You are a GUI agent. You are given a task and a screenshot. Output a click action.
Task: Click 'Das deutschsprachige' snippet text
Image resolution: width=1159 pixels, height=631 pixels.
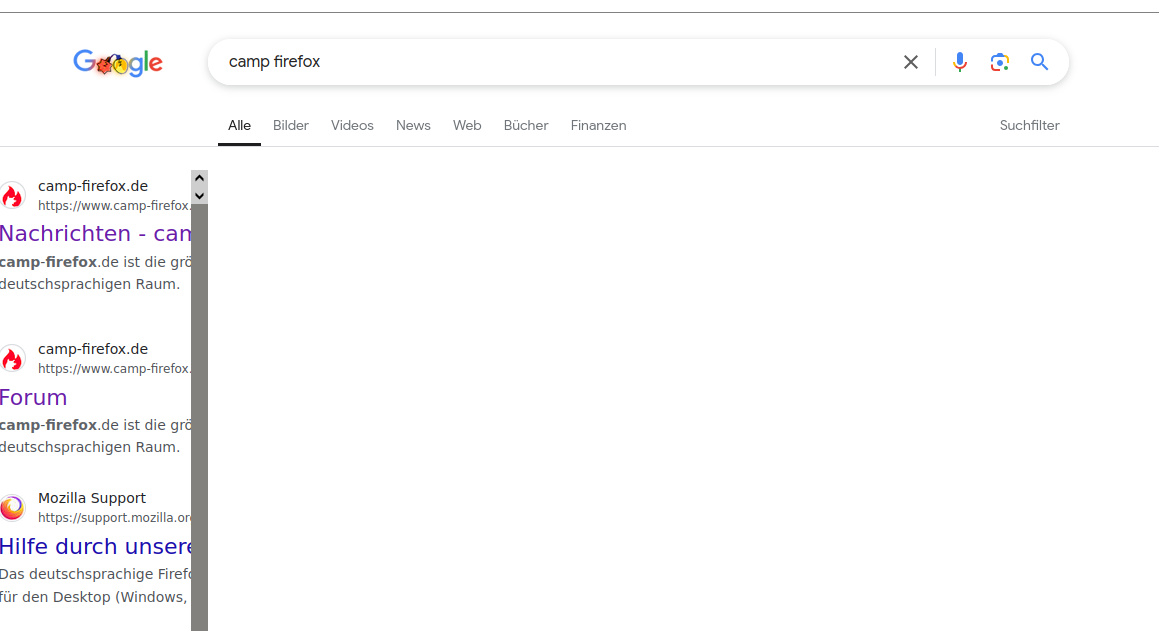95,574
